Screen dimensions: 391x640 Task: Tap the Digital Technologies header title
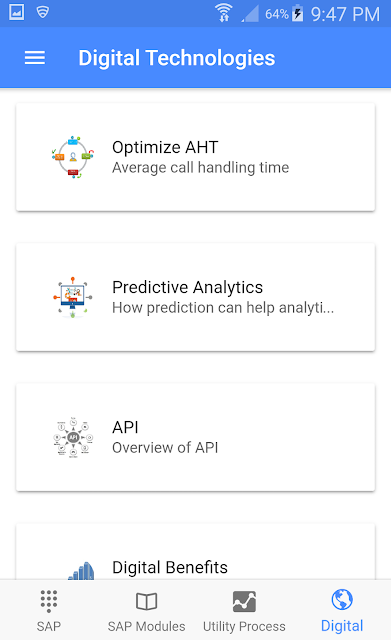coord(177,58)
